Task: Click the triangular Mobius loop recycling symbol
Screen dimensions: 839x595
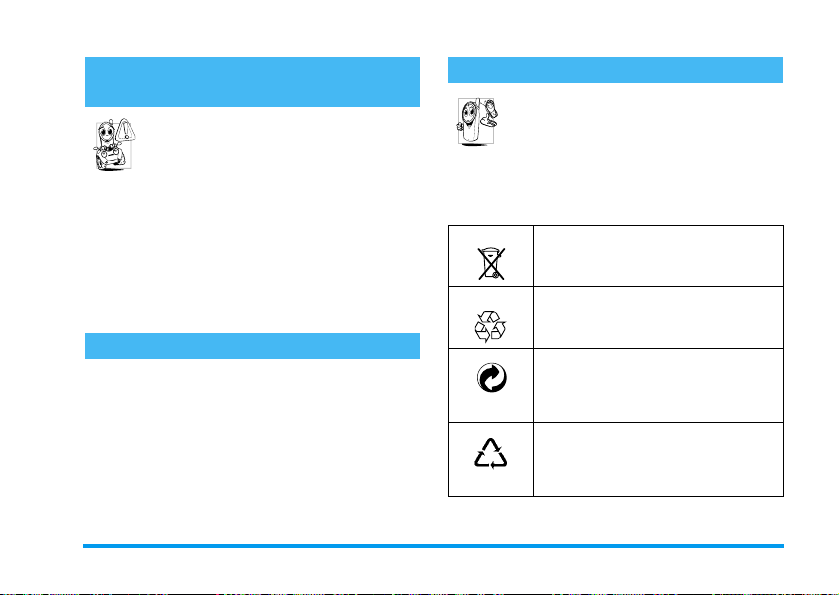Action: (491, 454)
